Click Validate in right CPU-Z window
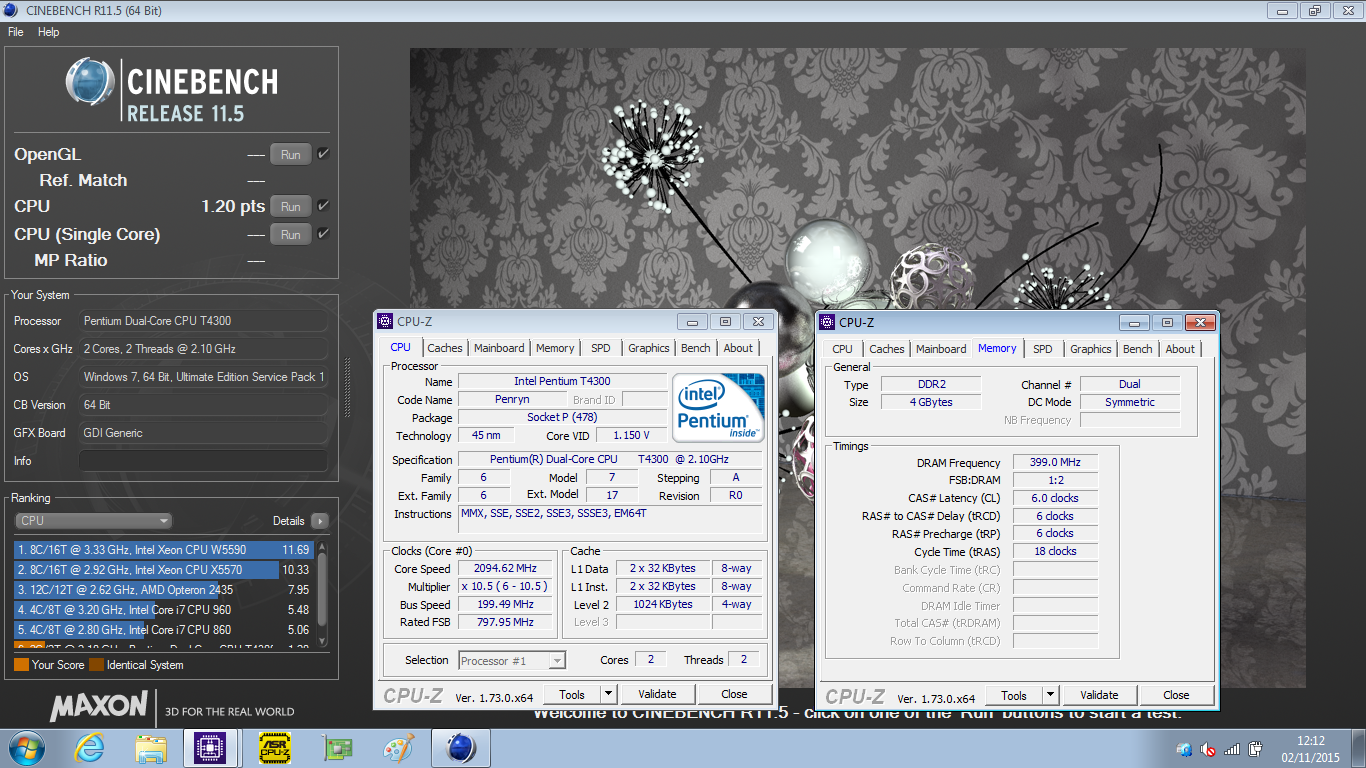 click(x=1099, y=695)
